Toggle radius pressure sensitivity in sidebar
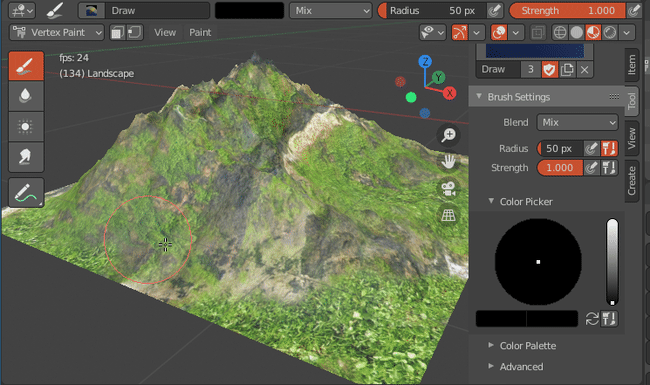This screenshot has width=650, height=385. click(x=592, y=148)
